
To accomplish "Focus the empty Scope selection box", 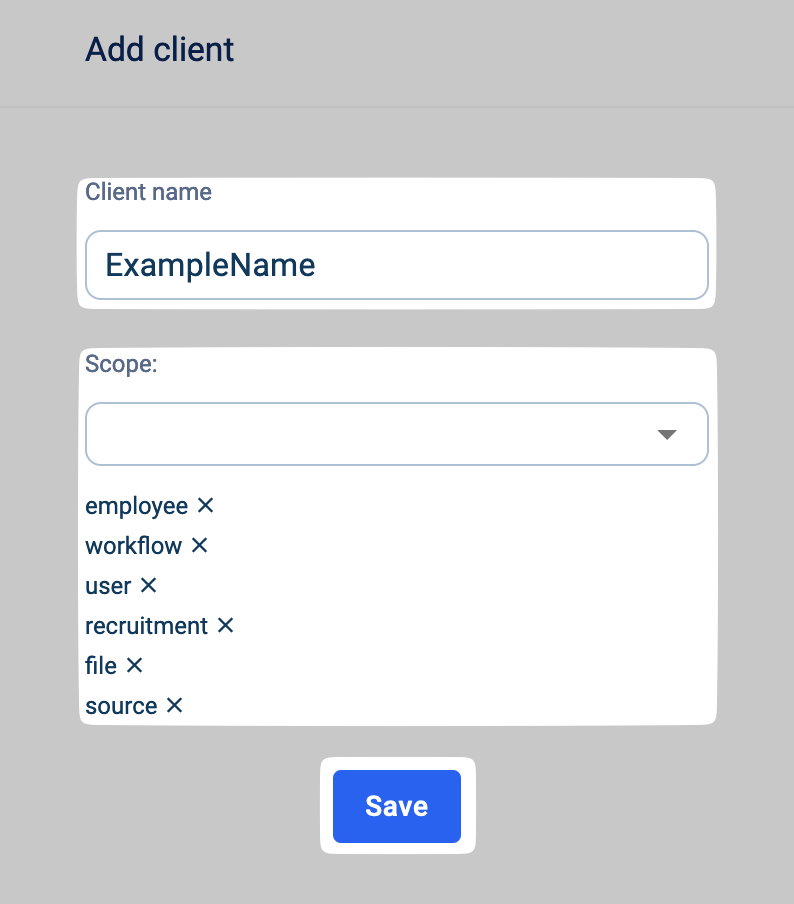I will point(360,434).
